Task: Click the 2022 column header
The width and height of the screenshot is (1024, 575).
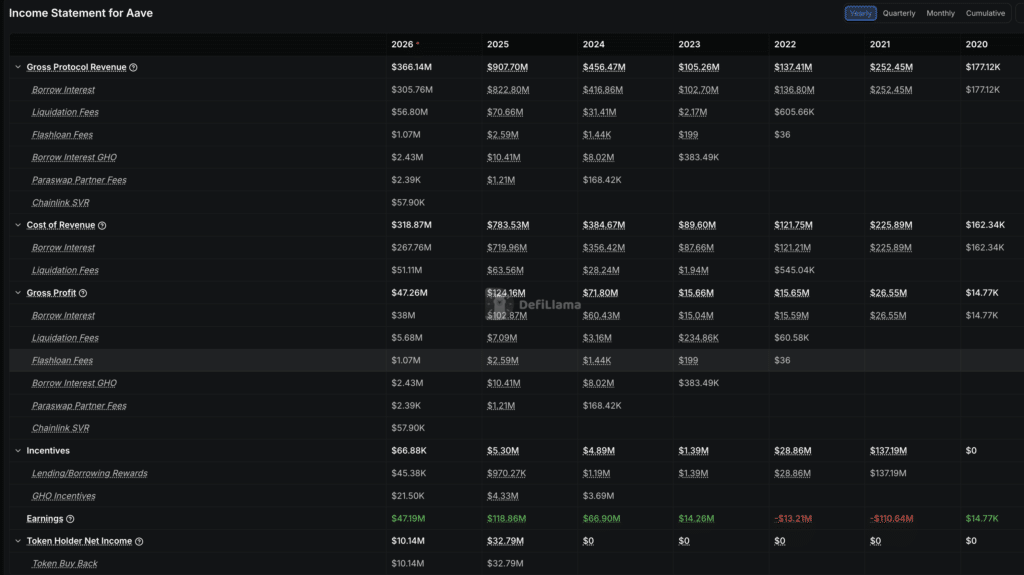Action: coord(785,44)
